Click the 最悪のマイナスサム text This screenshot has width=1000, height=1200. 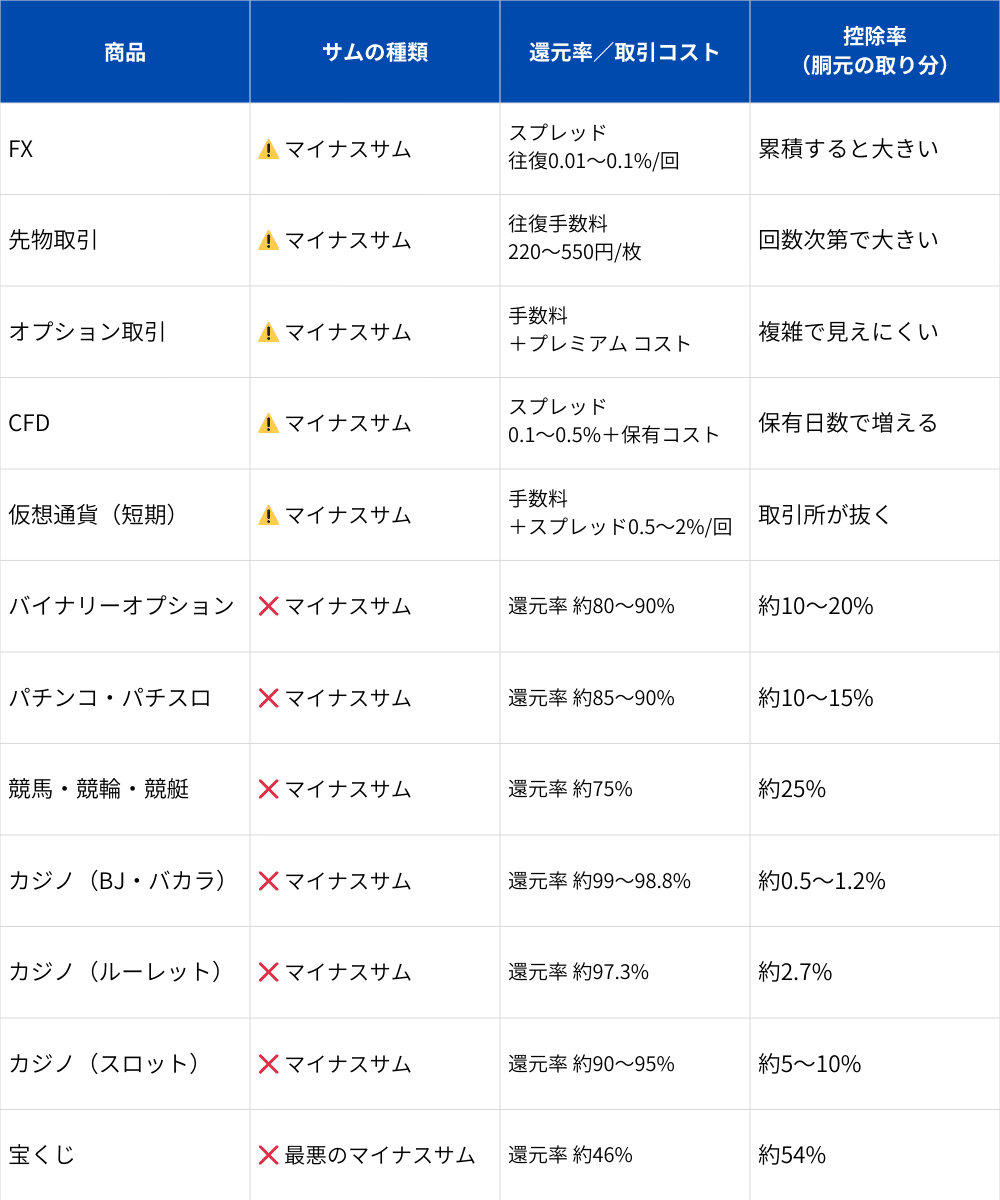(380, 1155)
